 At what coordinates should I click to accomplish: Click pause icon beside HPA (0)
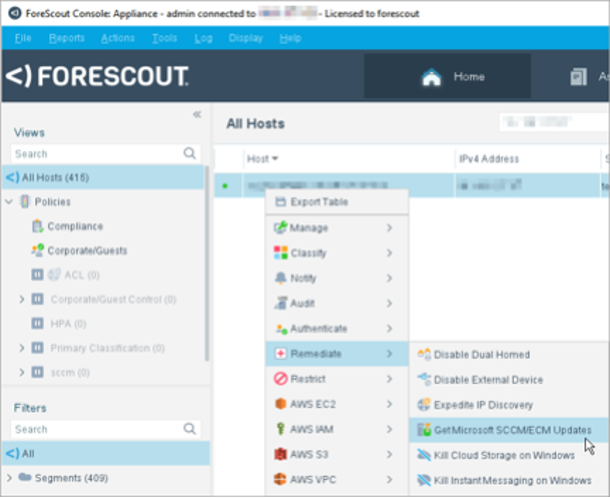pos(37,323)
